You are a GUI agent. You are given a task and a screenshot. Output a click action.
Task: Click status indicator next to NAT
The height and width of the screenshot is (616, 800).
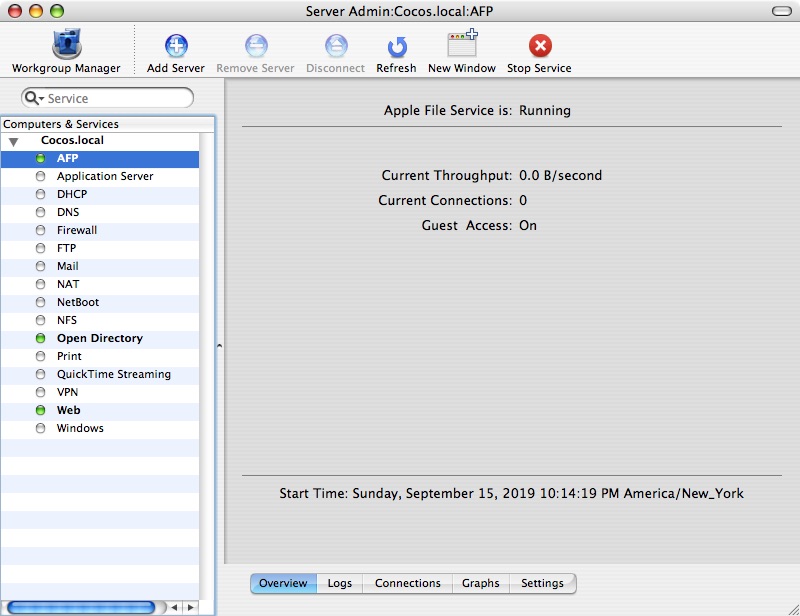tap(40, 284)
